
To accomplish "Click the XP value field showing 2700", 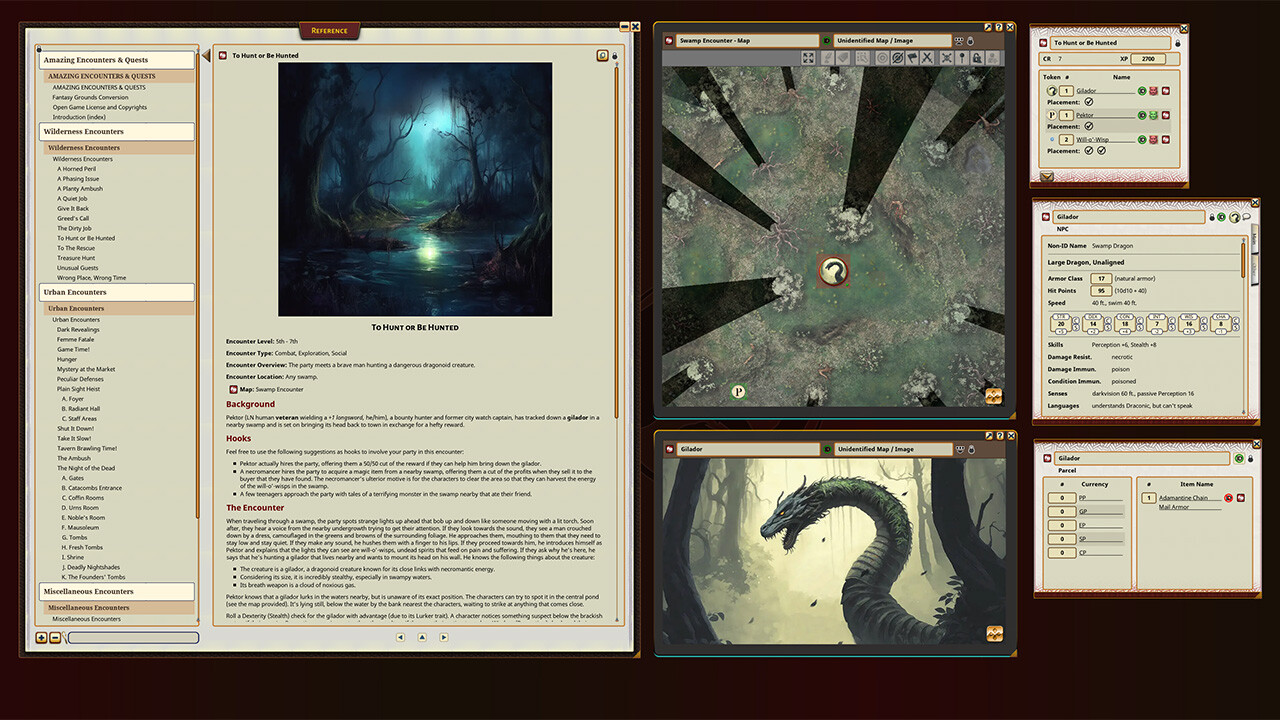I will click(x=1148, y=58).
